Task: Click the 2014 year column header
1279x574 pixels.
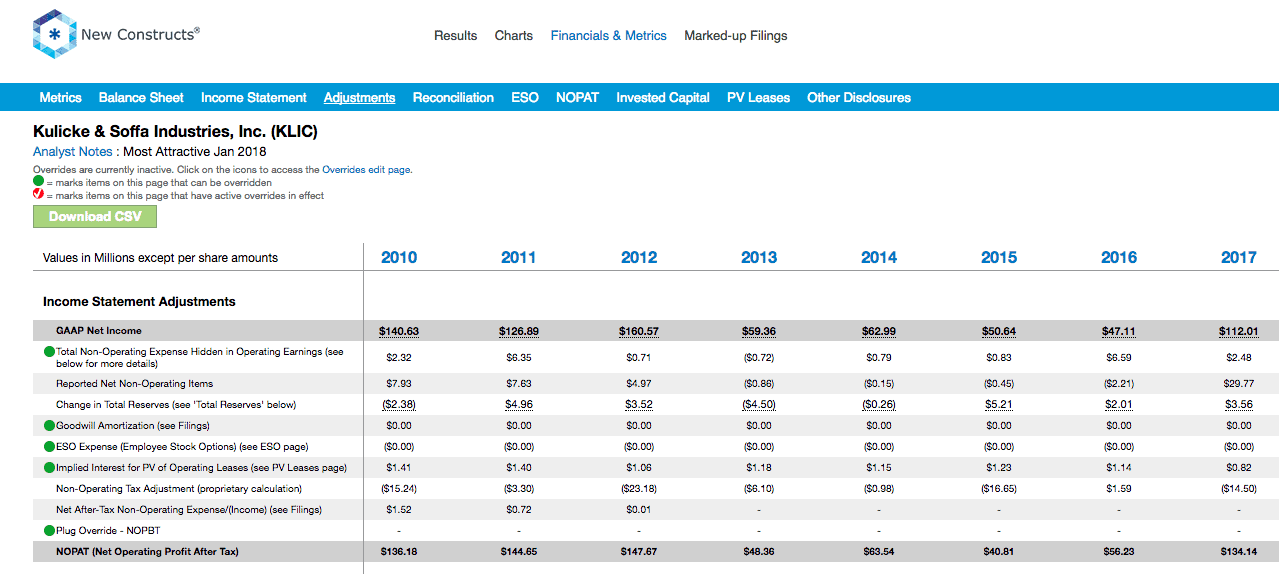Action: pos(879,257)
